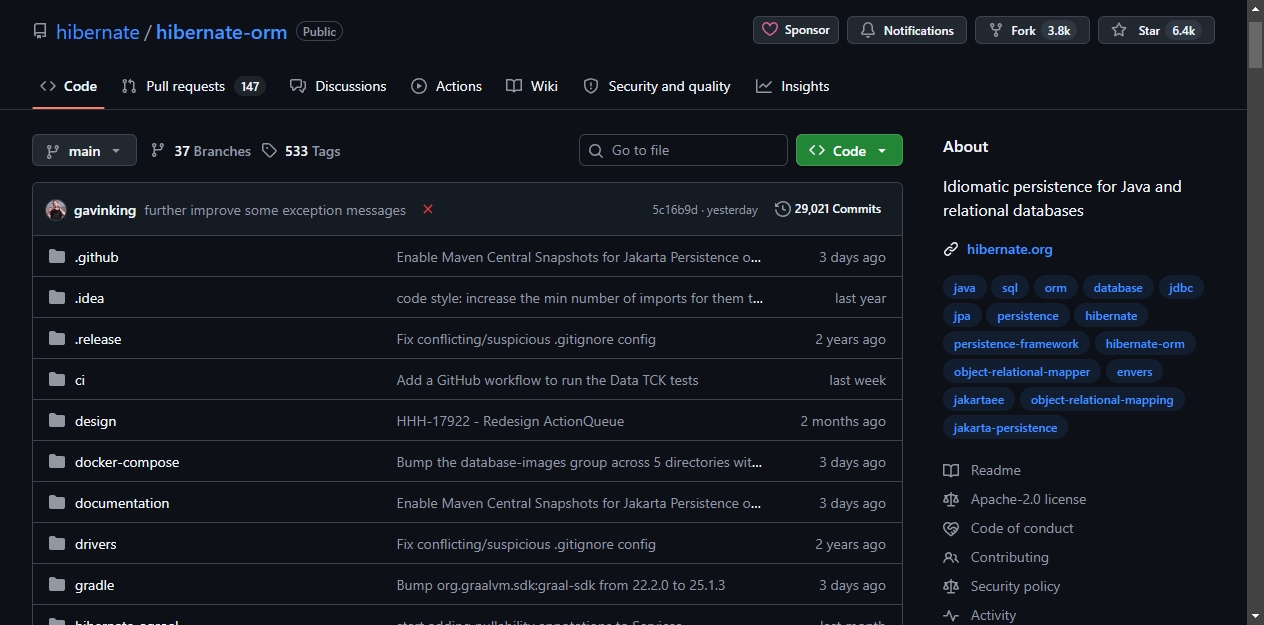Click the .release folder icon
The image size is (1264, 625).
tap(57, 339)
